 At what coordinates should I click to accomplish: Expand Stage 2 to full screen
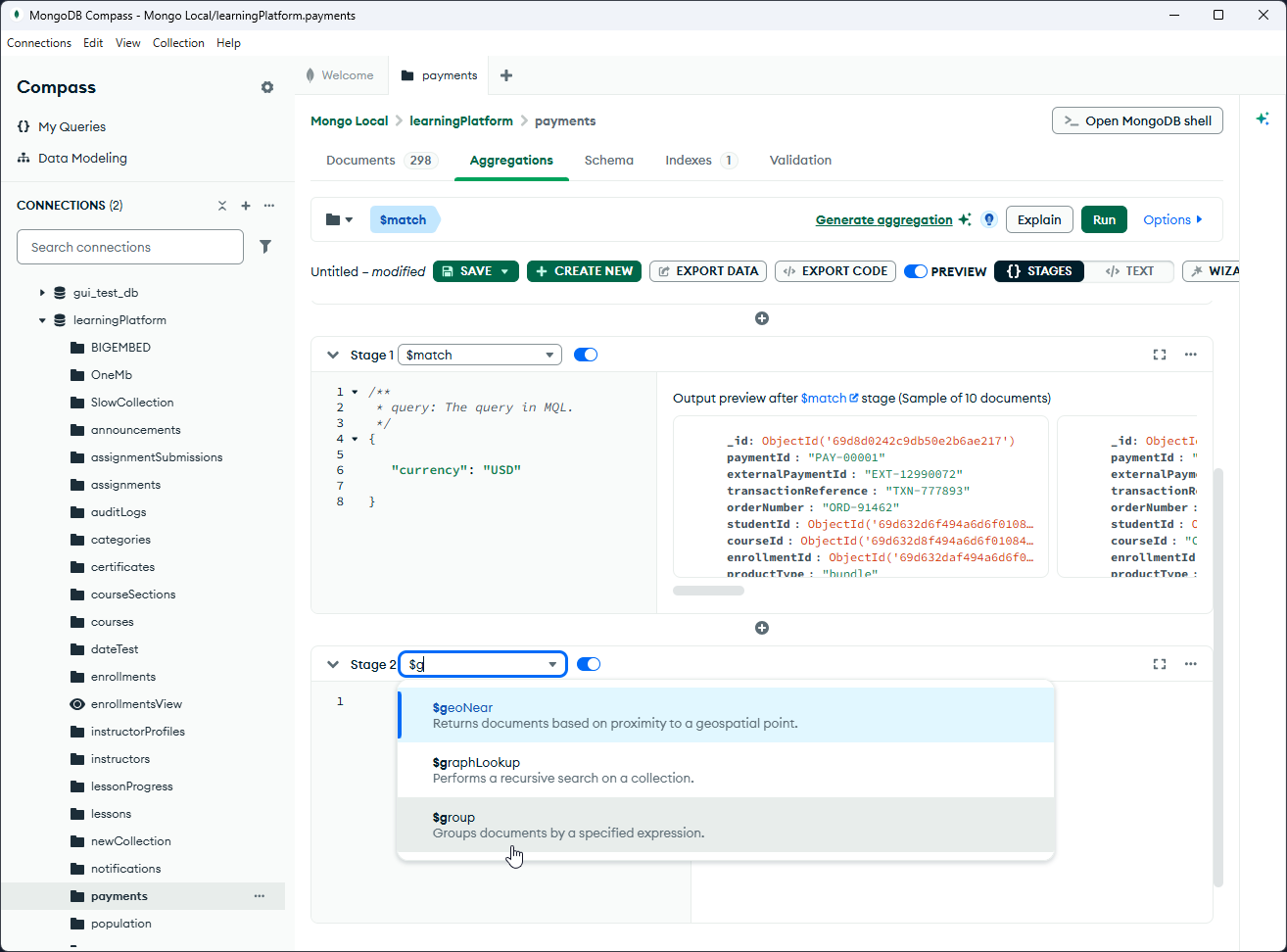[x=1160, y=664]
